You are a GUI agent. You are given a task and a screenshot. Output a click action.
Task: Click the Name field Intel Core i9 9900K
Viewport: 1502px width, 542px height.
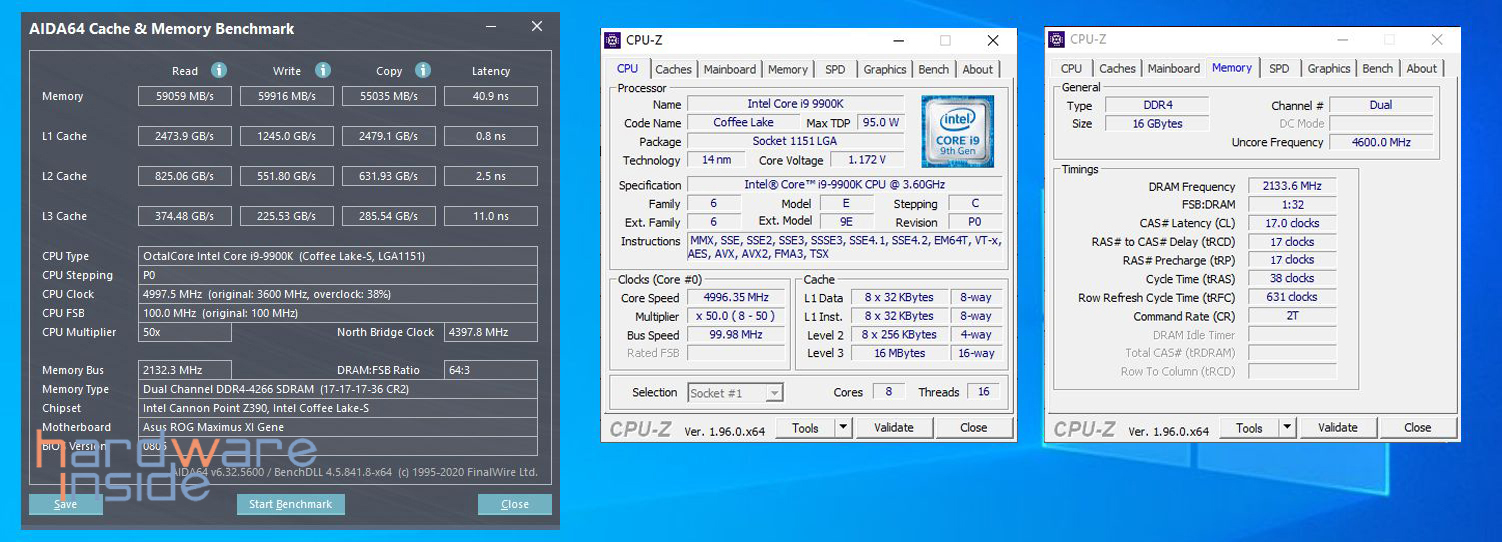[x=795, y=104]
